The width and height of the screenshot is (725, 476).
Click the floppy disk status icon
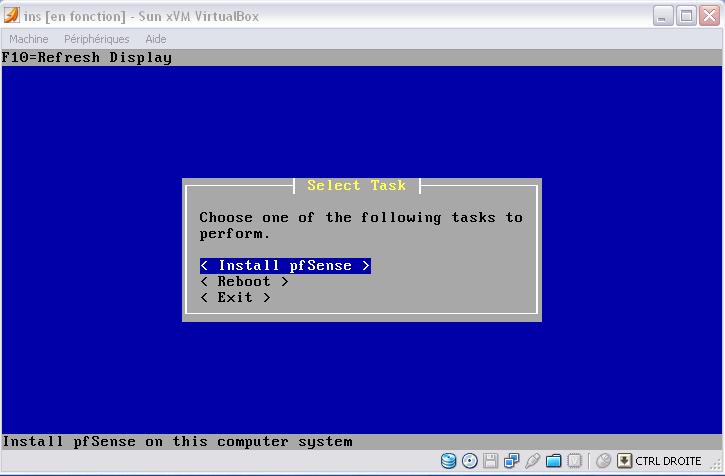(490, 461)
